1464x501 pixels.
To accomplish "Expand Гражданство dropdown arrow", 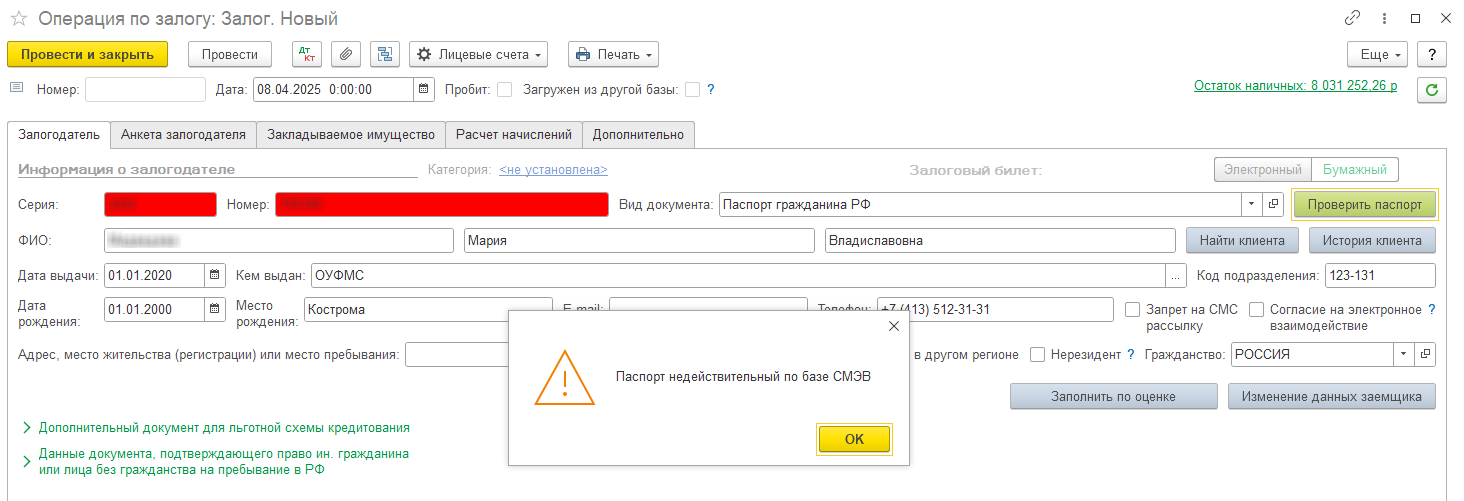I will [x=1404, y=354].
